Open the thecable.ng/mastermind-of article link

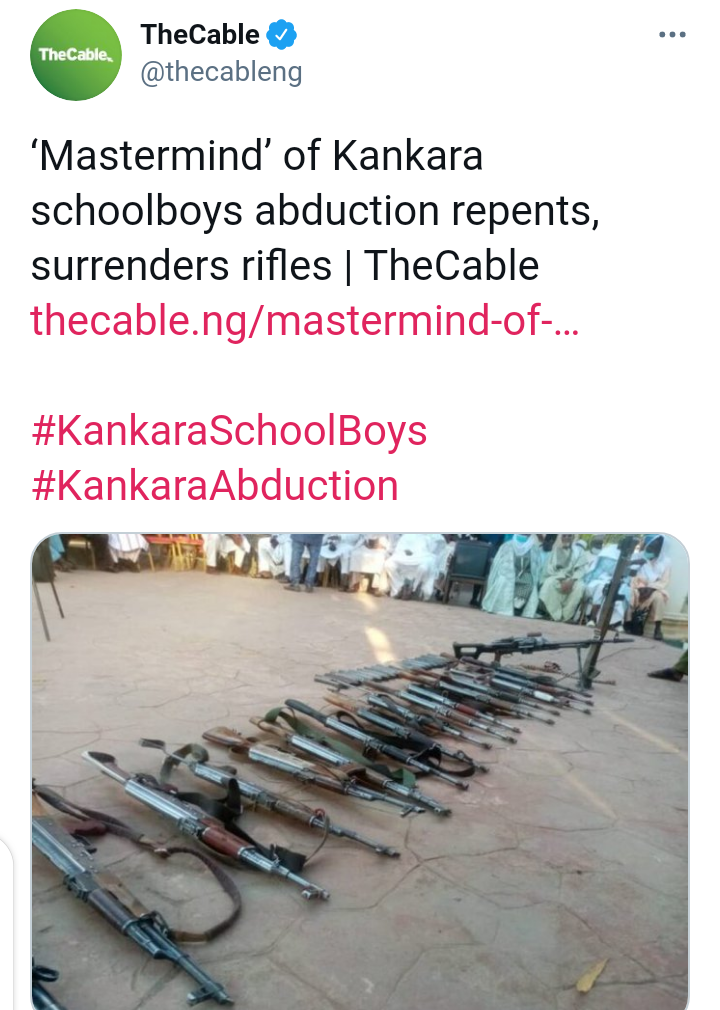305,320
